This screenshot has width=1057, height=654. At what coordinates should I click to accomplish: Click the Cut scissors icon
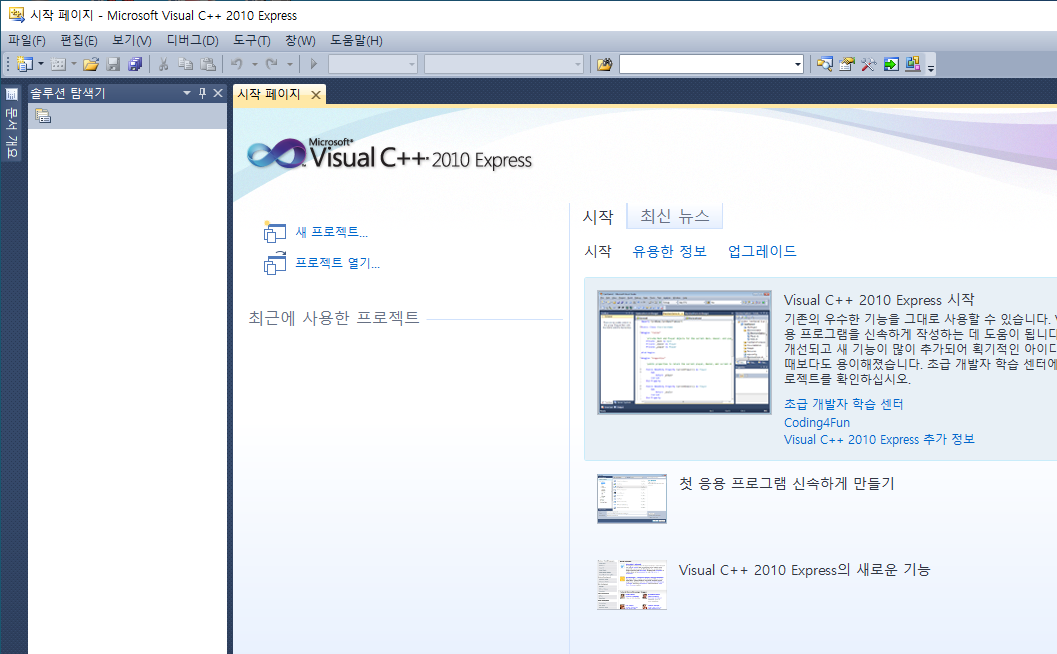tap(163, 64)
